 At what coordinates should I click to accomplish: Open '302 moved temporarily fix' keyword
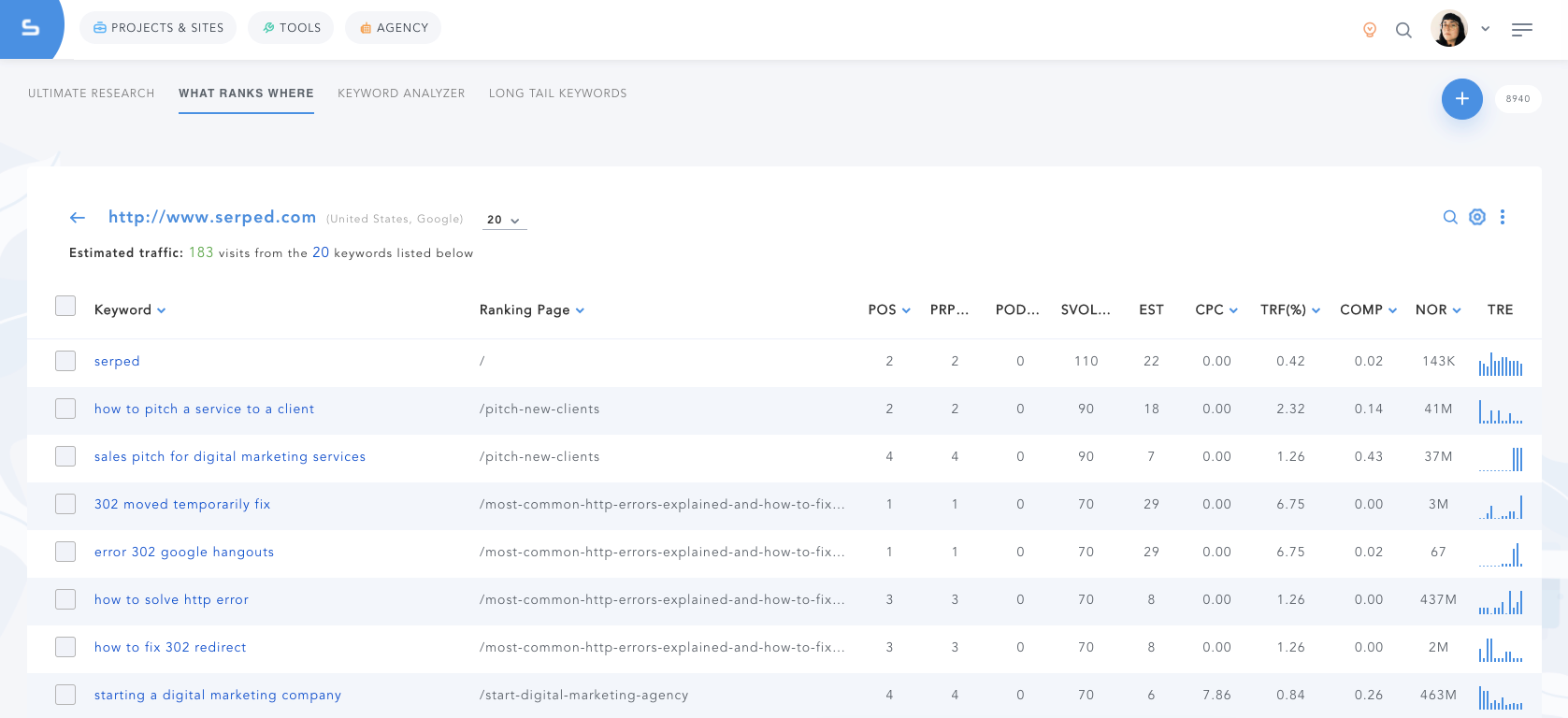182,505
